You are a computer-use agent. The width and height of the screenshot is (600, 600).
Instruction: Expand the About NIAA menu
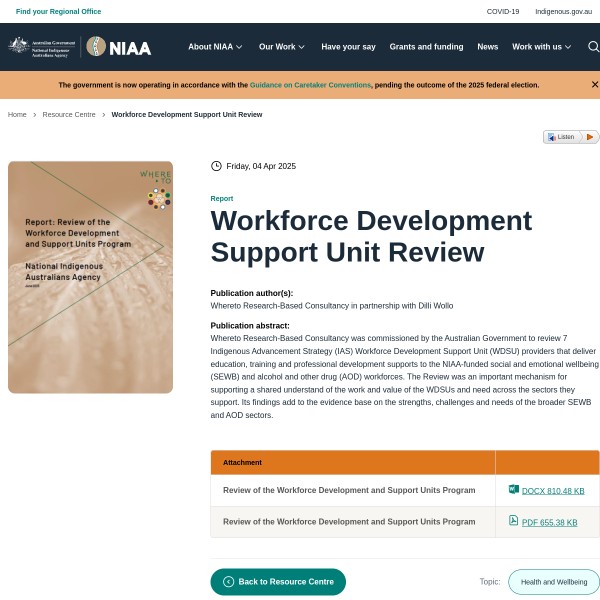click(215, 47)
